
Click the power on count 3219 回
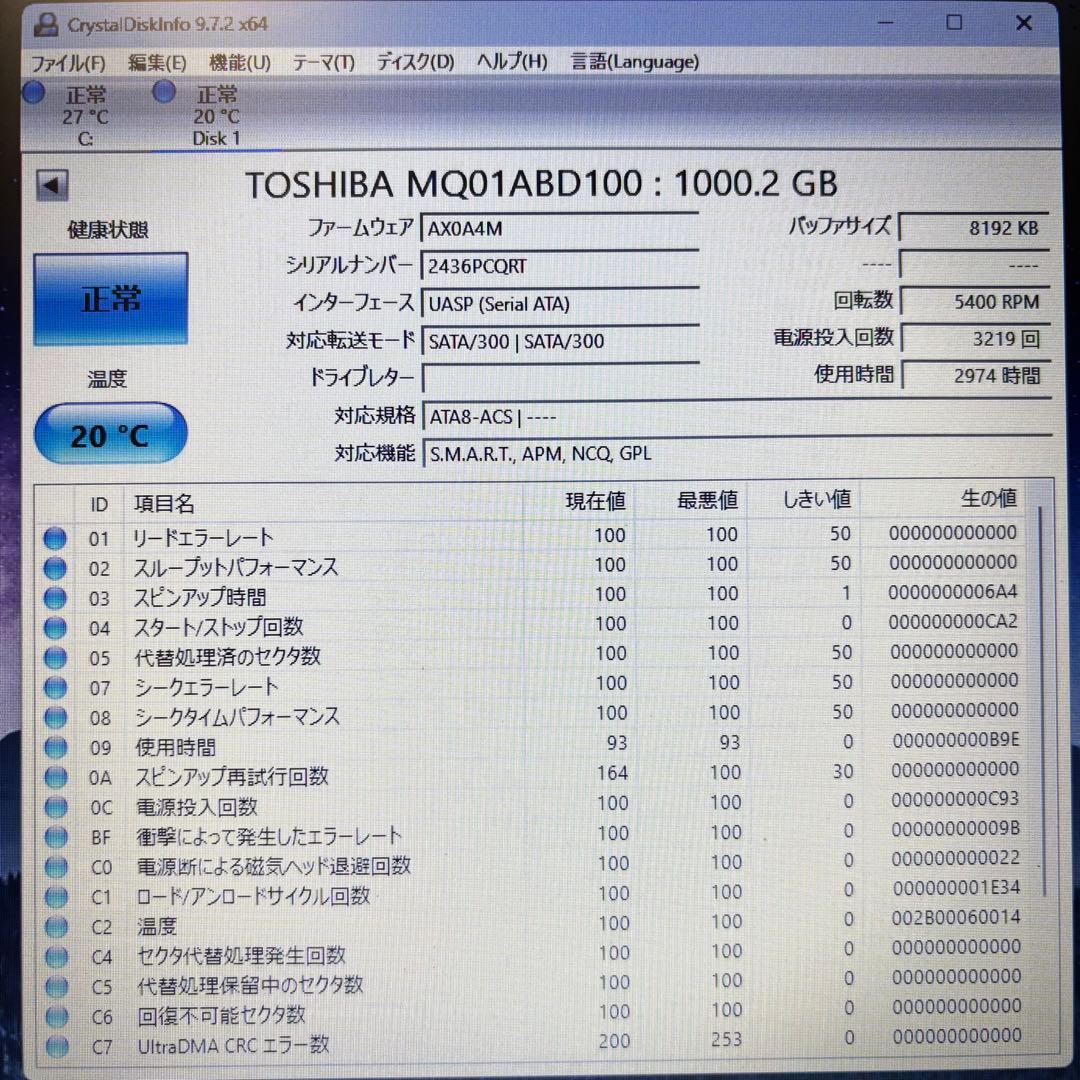975,339
